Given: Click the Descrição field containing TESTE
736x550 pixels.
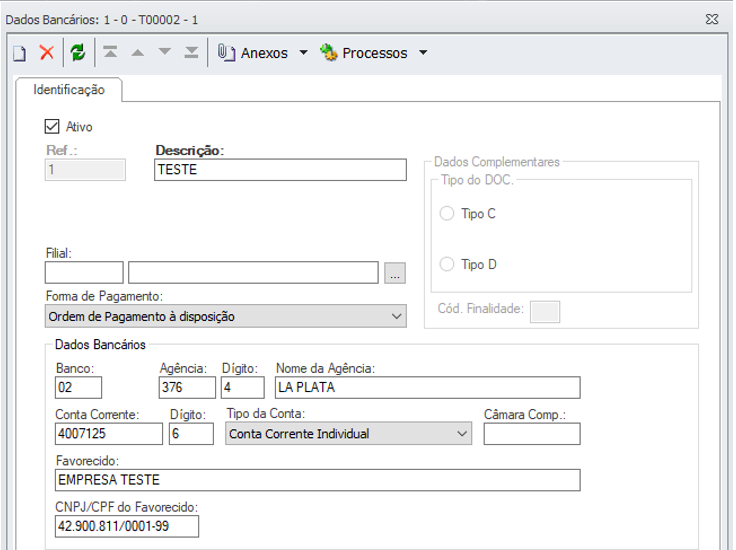Looking at the screenshot, I should [x=280, y=169].
